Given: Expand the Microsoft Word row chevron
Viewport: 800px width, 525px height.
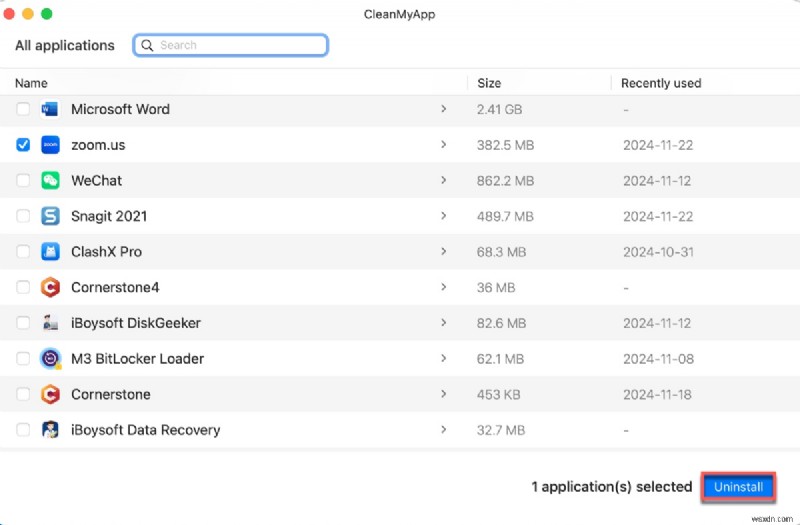Looking at the screenshot, I should coord(443,109).
